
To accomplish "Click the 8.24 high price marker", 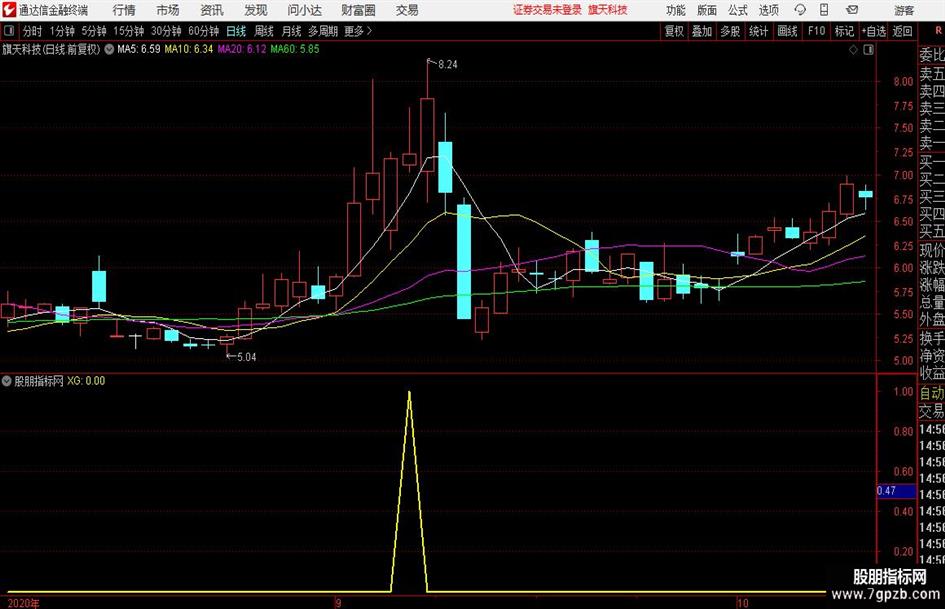I will pos(447,65).
